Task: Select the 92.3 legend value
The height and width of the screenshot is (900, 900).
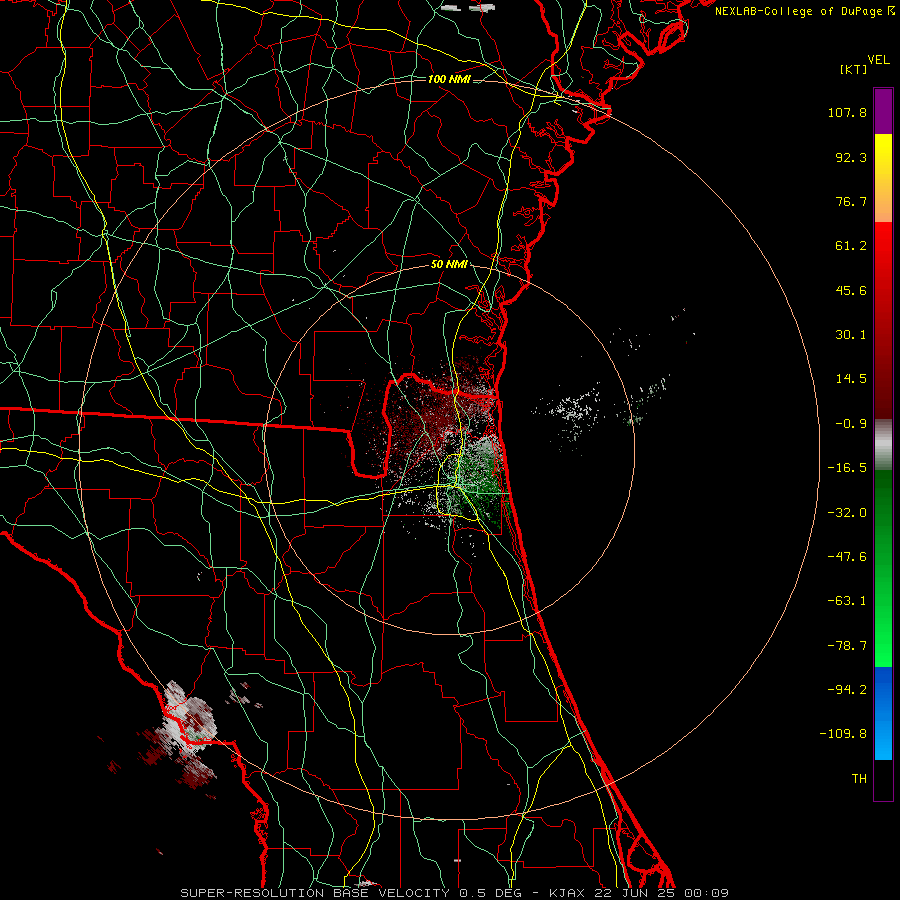Action: 851,157
